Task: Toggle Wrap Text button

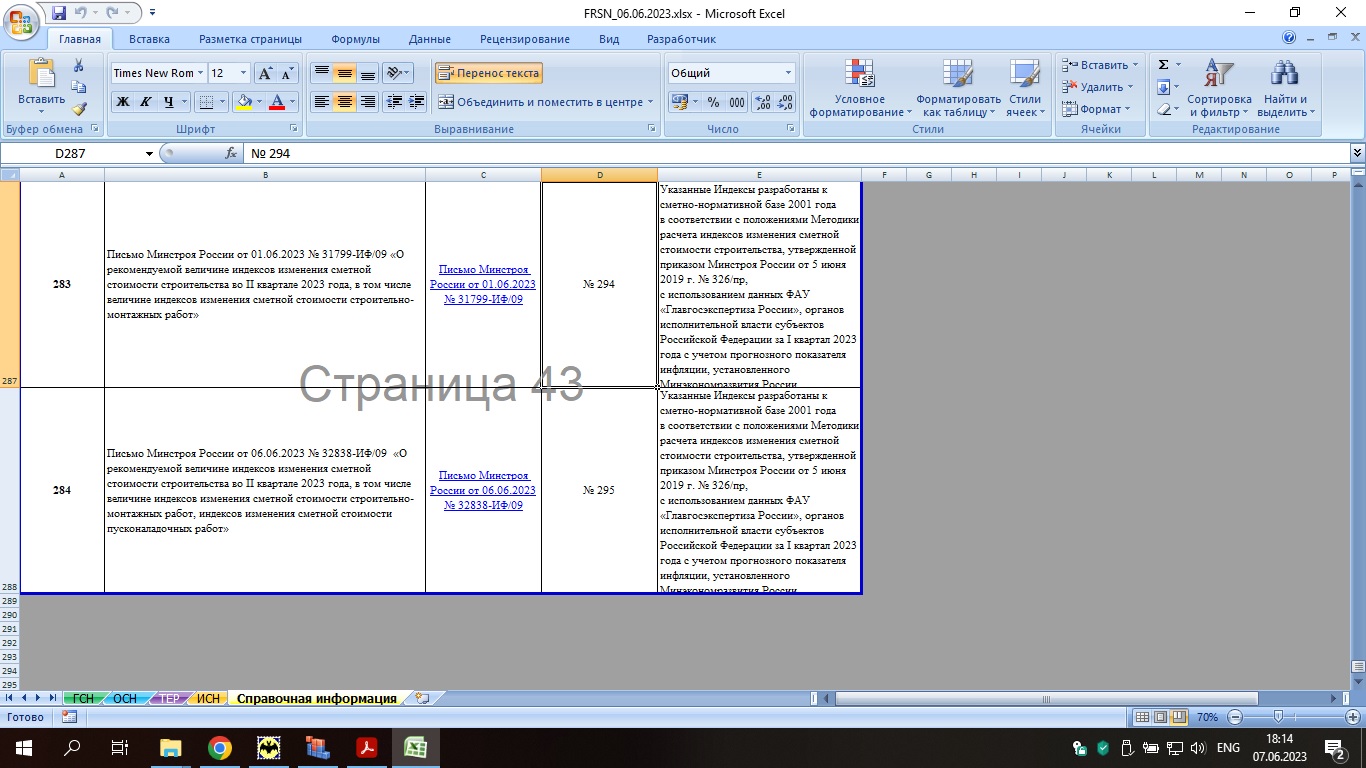Action: 489,73
